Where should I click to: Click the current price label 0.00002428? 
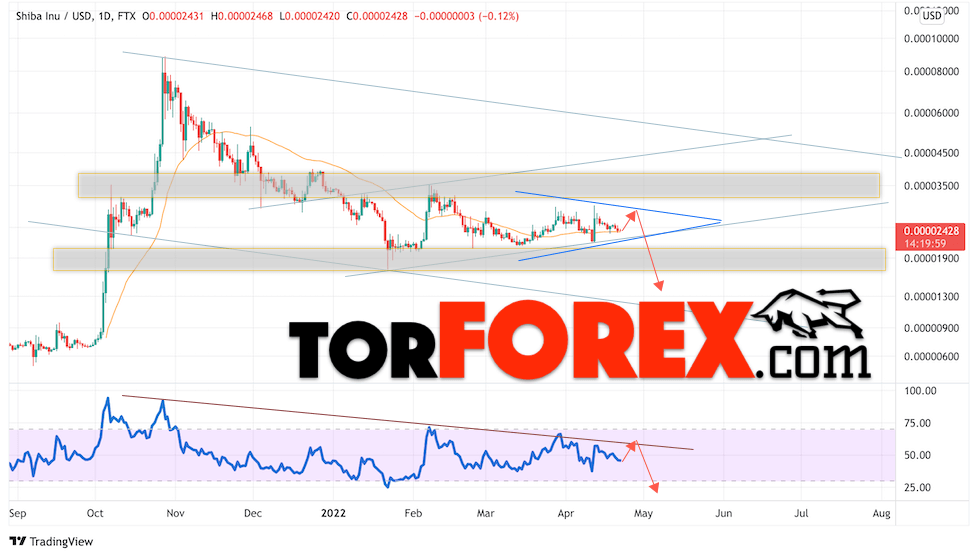(931, 231)
